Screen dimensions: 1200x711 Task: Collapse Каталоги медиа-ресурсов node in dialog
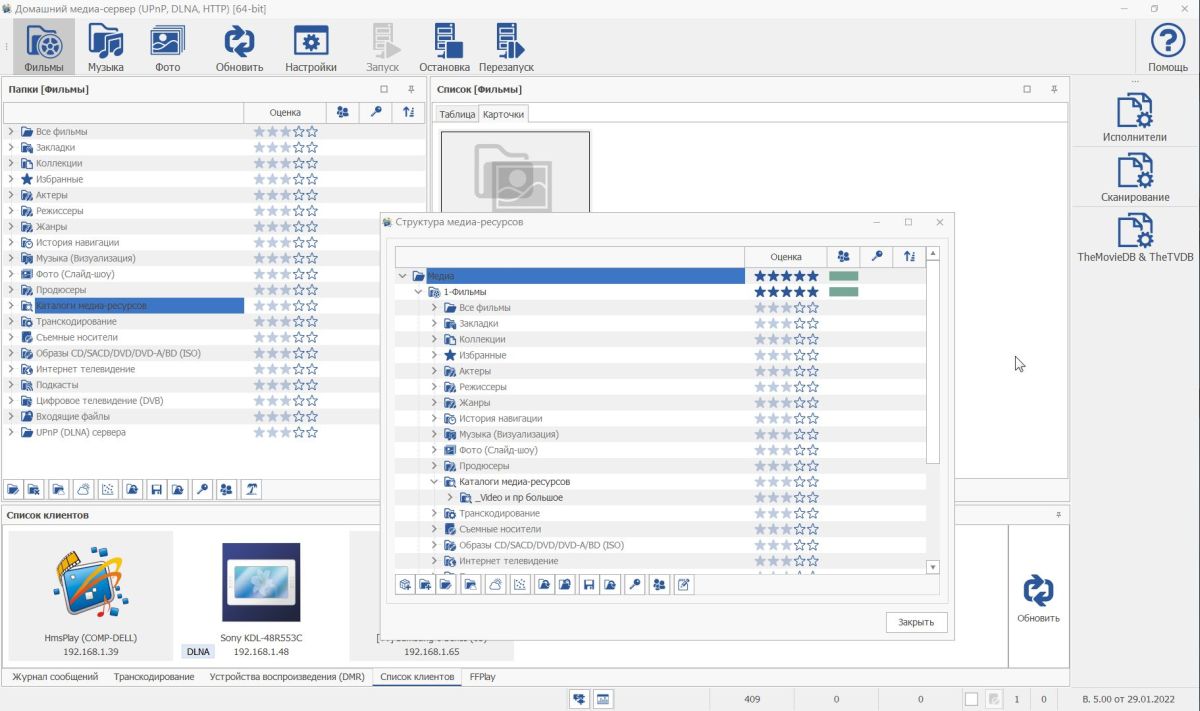tap(435, 482)
